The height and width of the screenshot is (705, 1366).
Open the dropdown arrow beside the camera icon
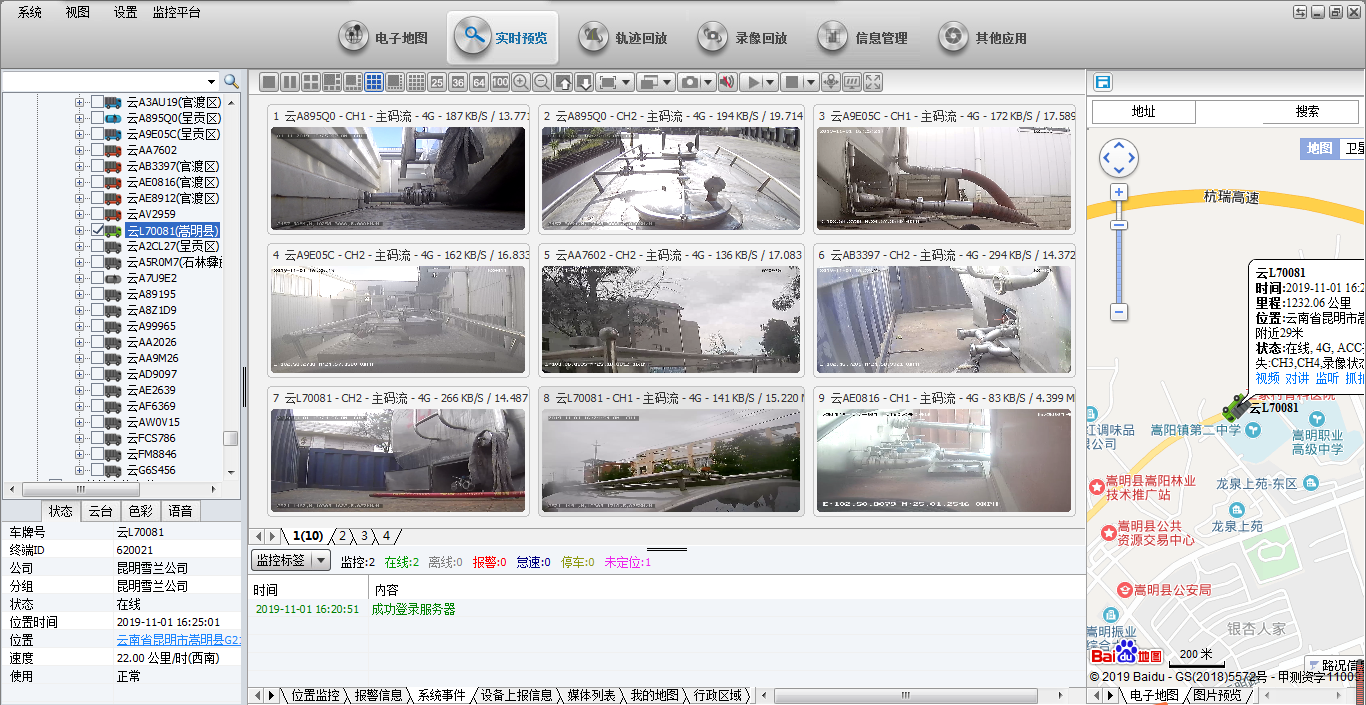[708, 82]
